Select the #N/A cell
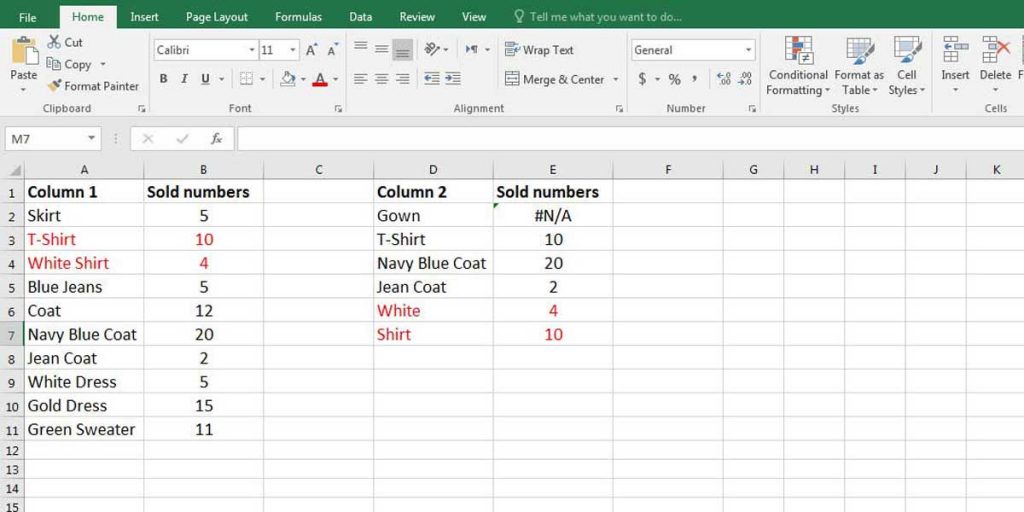1024x512 pixels. click(x=553, y=216)
